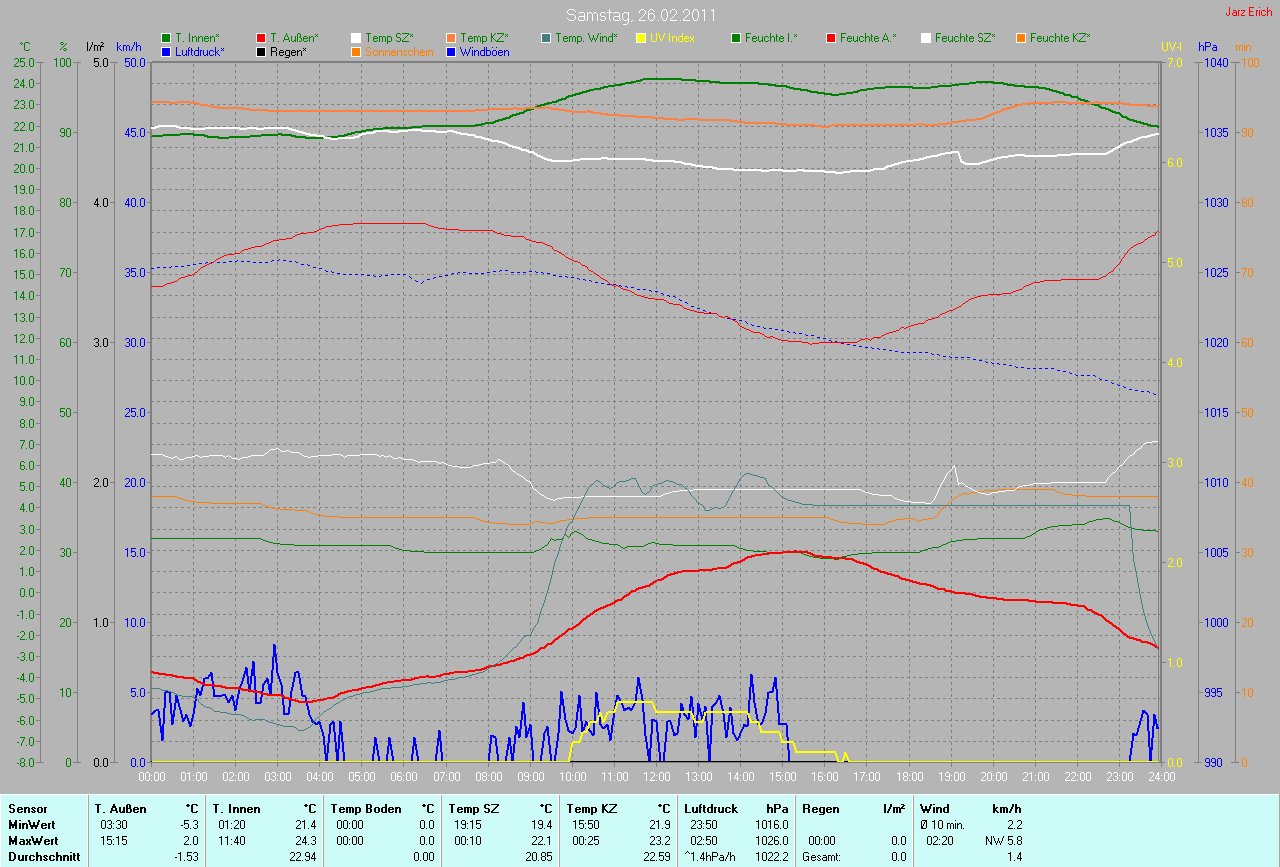Select the Feuchte SZ legend label
1280x867 pixels.
pos(965,38)
